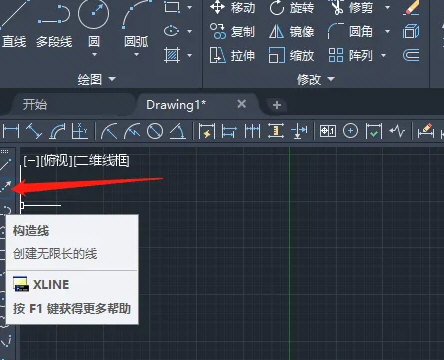Image resolution: width=444 pixels, height=360 pixels.
Task: Open the dropdown arrow under 圆
Action: coord(94,54)
